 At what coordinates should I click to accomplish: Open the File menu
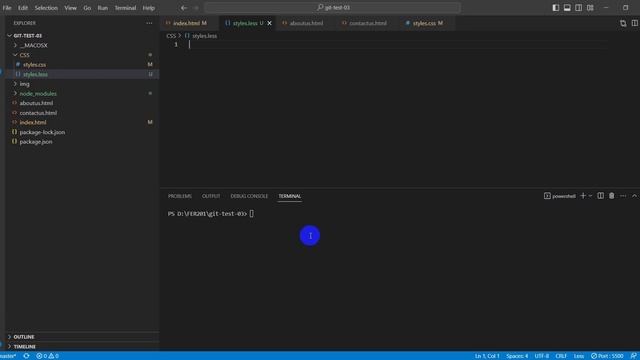click(x=7, y=8)
